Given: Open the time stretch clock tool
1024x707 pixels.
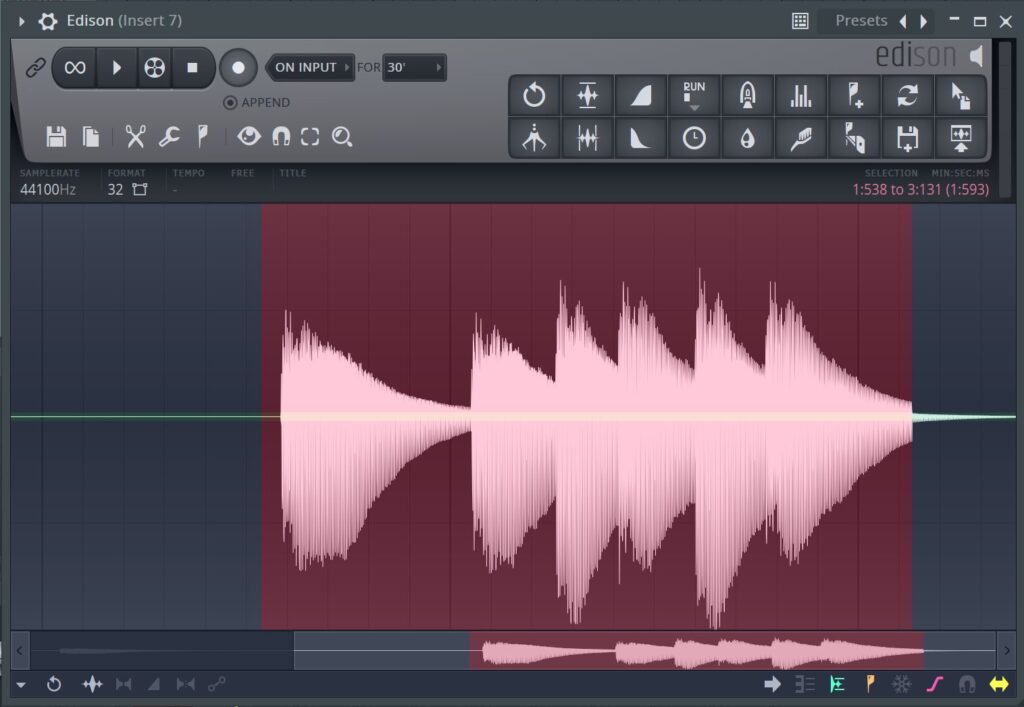Looking at the screenshot, I should 694,138.
